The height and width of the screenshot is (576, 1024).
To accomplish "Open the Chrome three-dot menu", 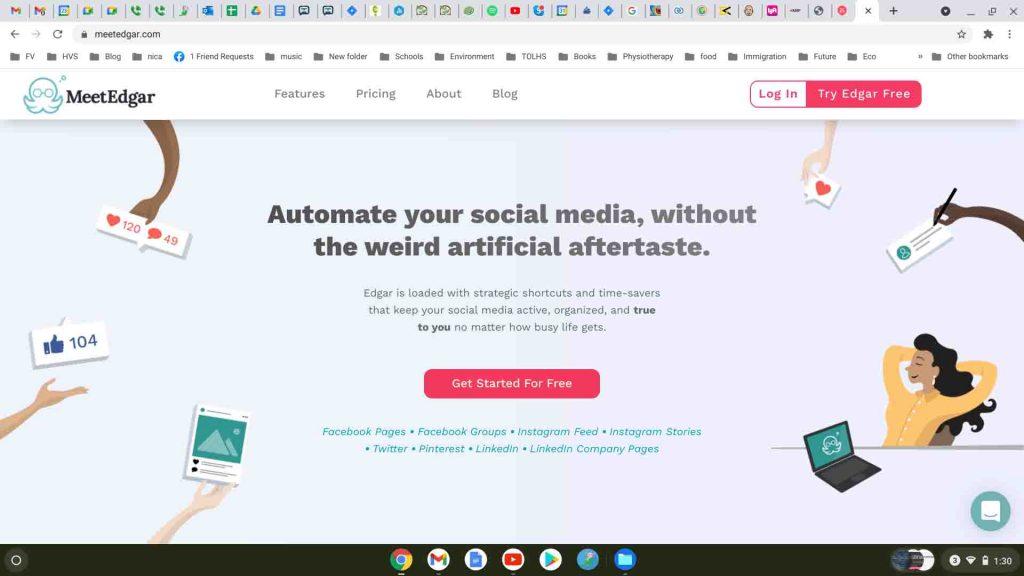I will click(1010, 34).
